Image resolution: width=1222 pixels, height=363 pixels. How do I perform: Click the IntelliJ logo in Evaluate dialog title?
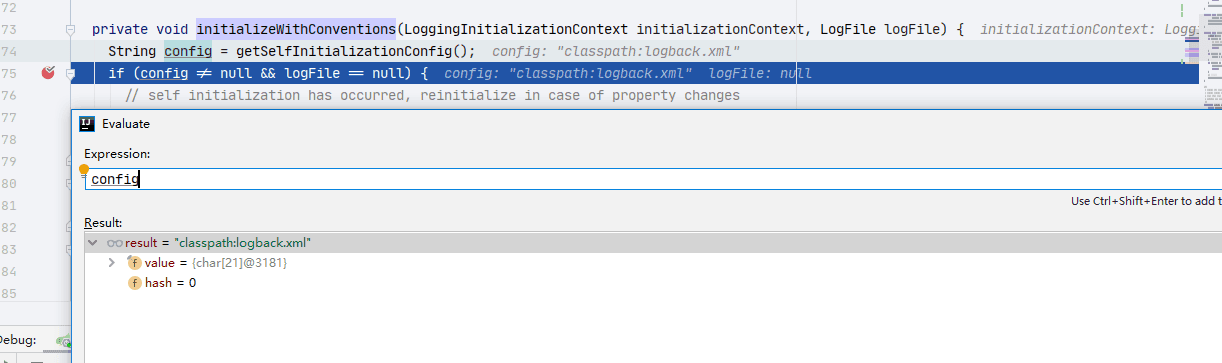(x=87, y=124)
